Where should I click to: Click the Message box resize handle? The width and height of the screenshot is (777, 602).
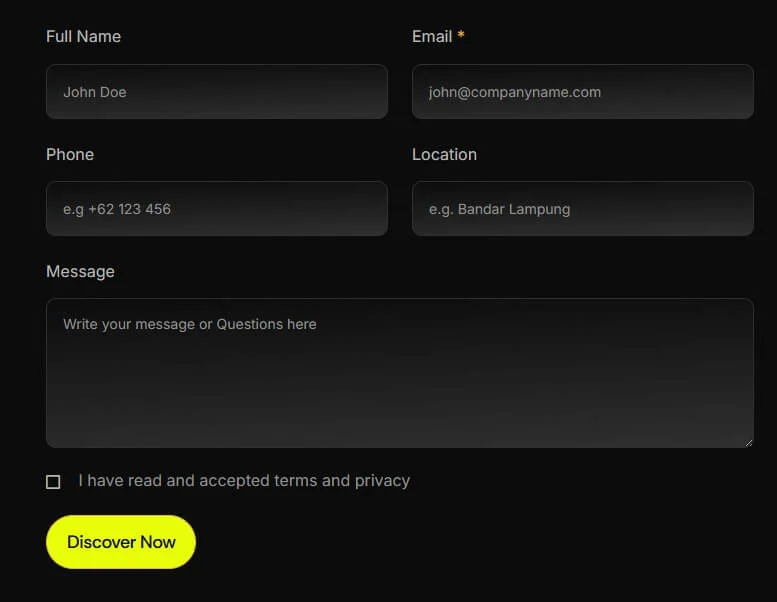(x=749, y=443)
